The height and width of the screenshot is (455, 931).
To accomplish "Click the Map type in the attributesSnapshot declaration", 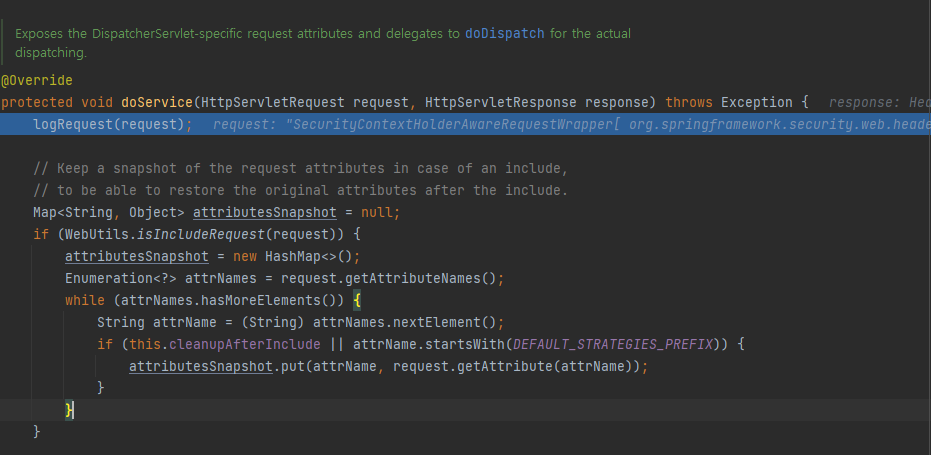I will (45, 212).
